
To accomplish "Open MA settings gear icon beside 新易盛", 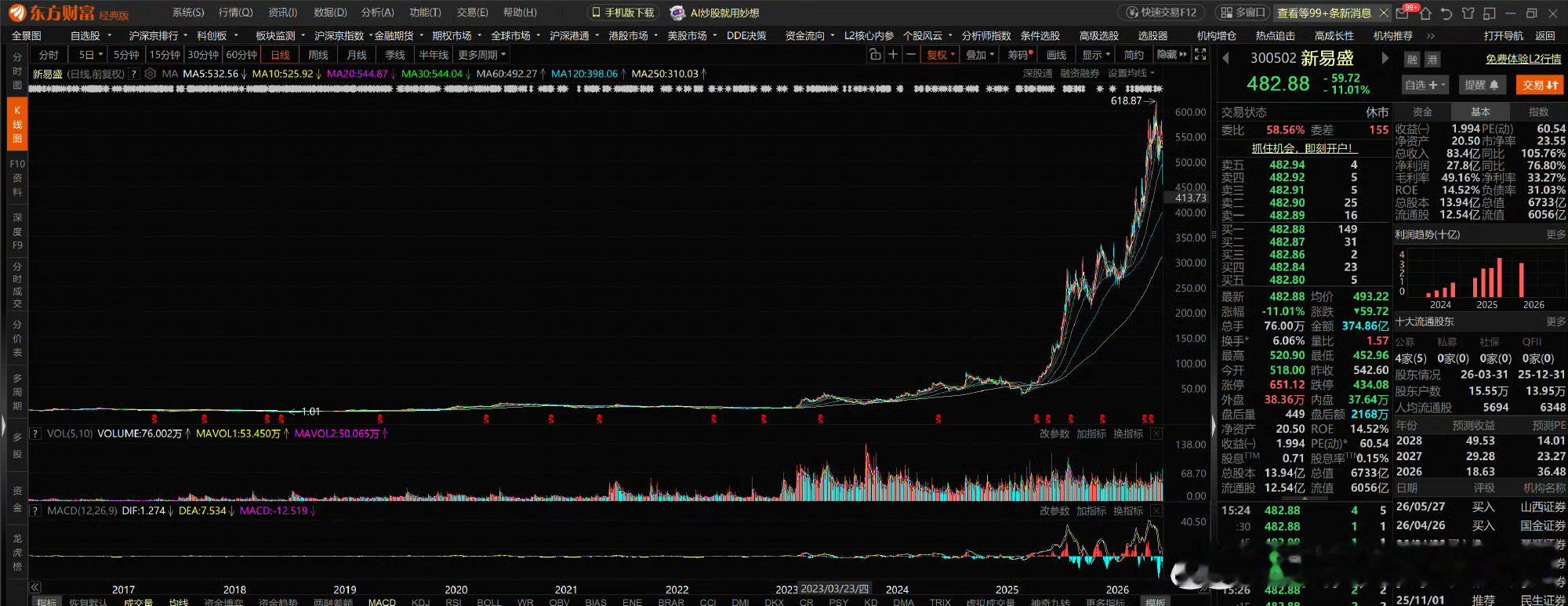I will coord(151,74).
